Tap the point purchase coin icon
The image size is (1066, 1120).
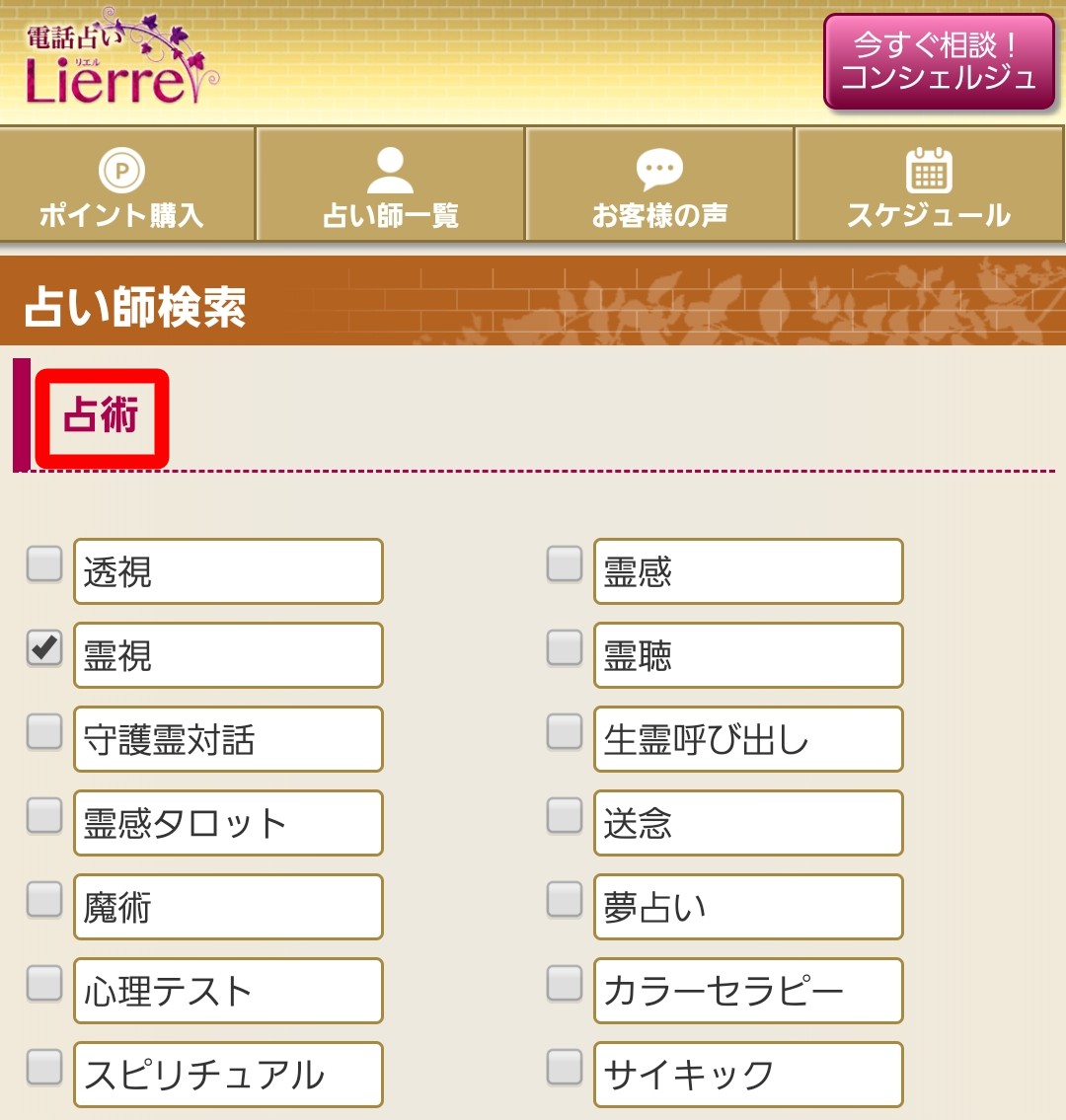pos(121,170)
